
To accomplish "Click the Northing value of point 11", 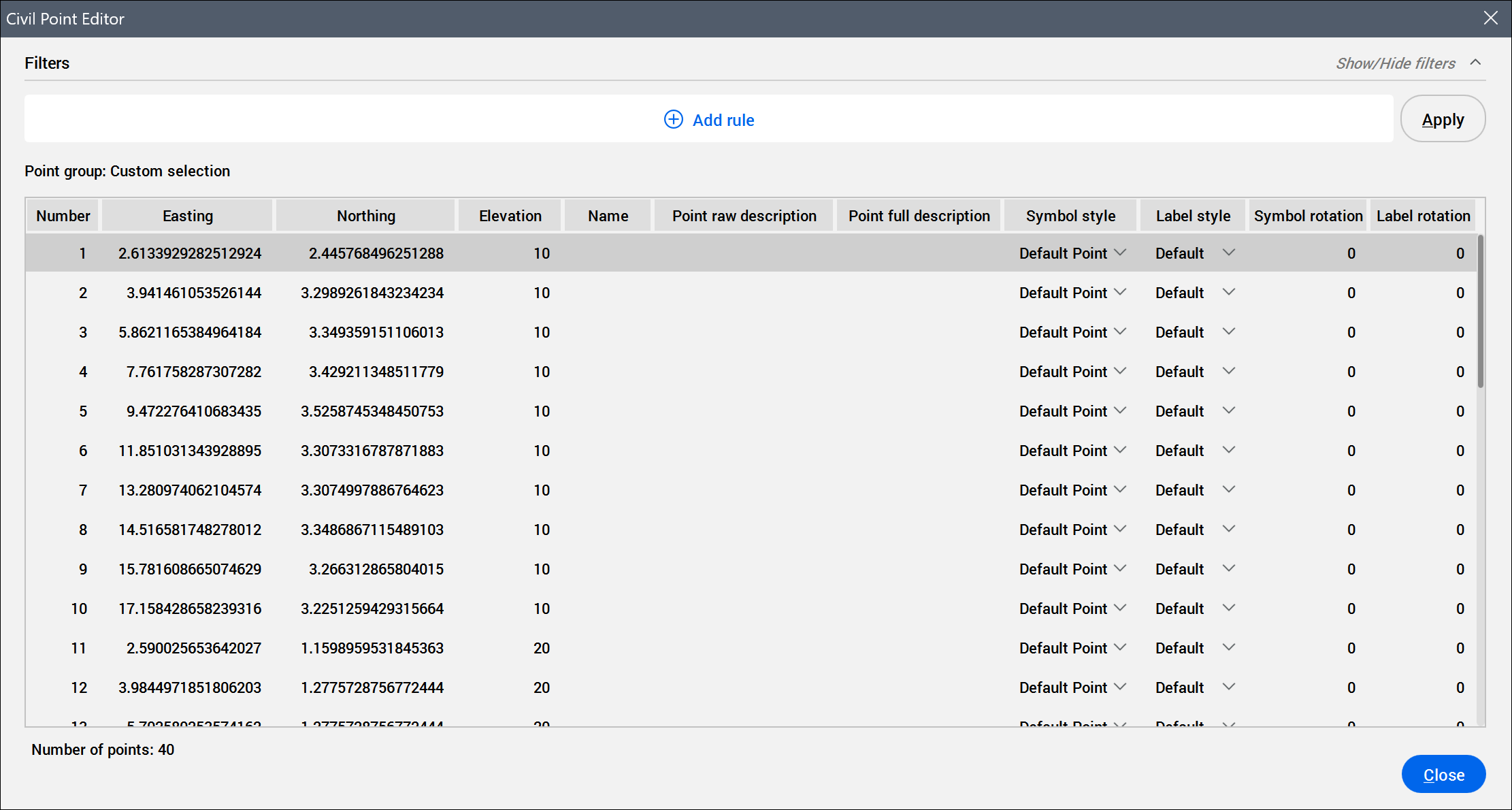I will pyautogui.click(x=372, y=648).
